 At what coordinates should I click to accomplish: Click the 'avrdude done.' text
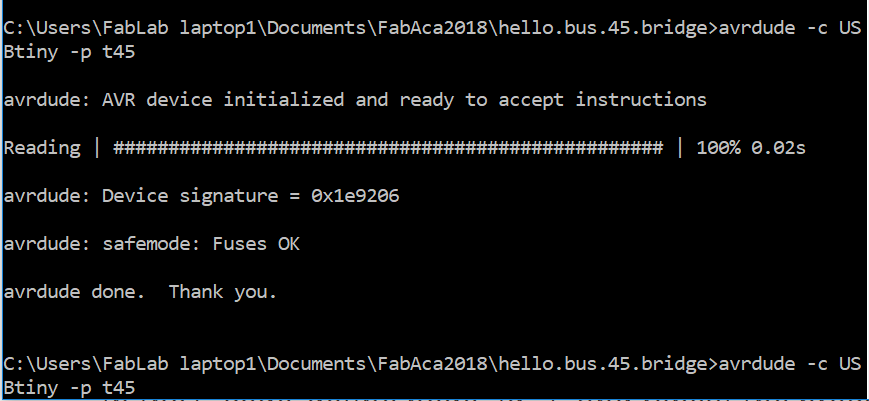tap(75, 292)
